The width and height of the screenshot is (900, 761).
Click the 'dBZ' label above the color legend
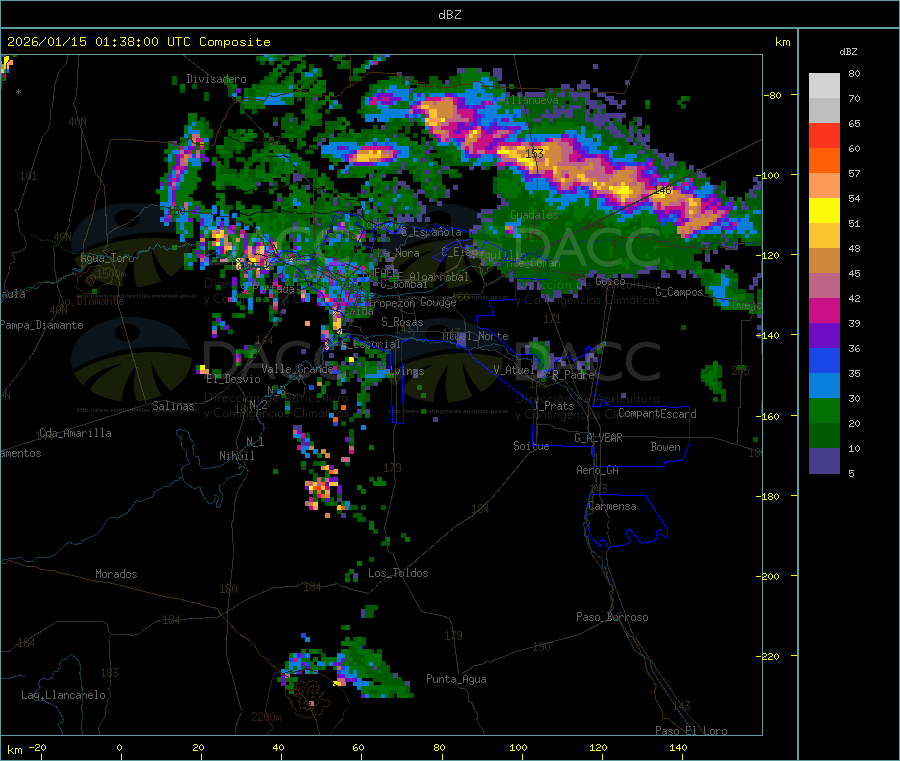pos(848,52)
